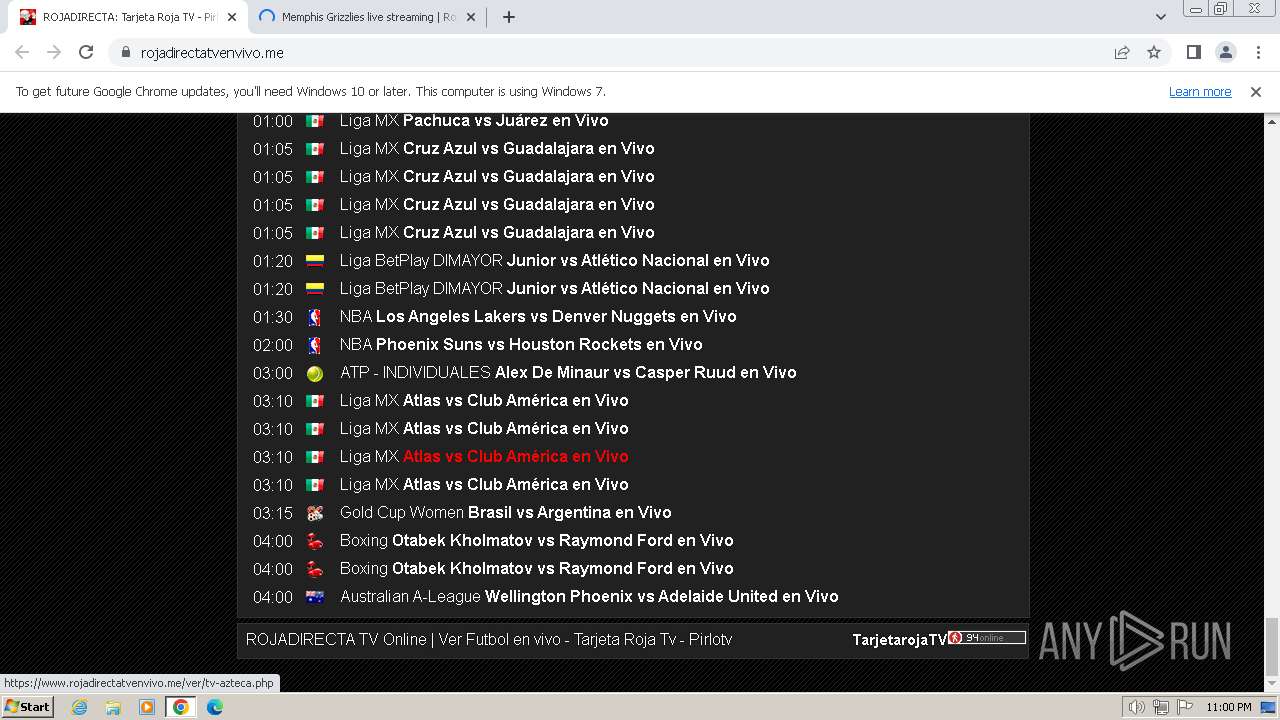Open a new browser tab

tap(508, 17)
